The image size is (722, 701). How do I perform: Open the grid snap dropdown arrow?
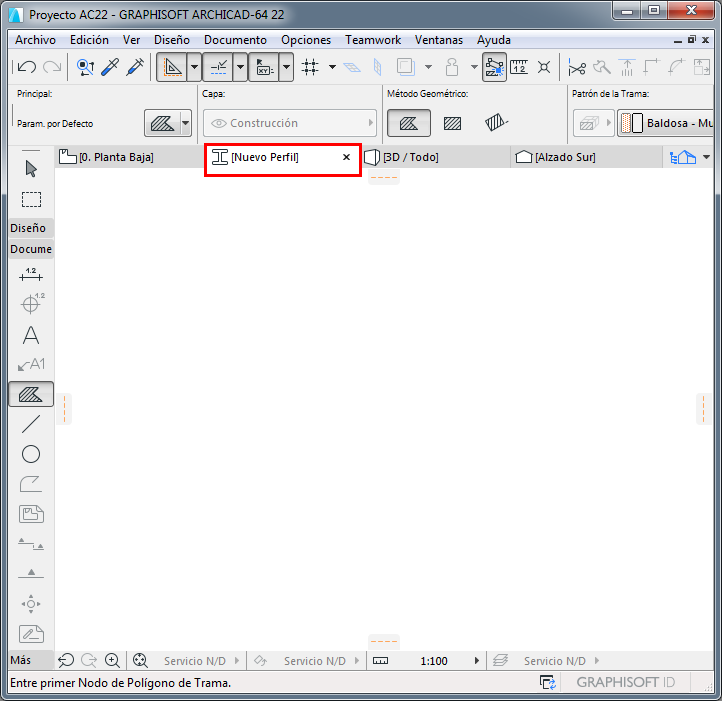point(332,67)
